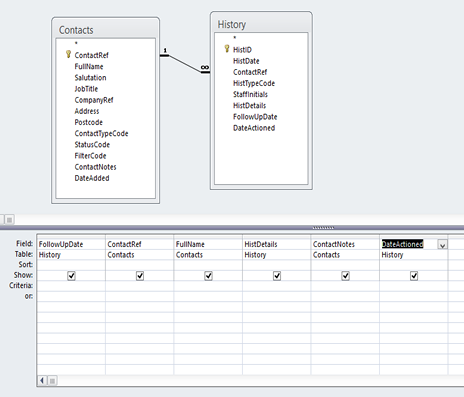Select DateActioned in the History field list
Image resolution: width=464 pixels, height=397 pixels.
click(254, 128)
